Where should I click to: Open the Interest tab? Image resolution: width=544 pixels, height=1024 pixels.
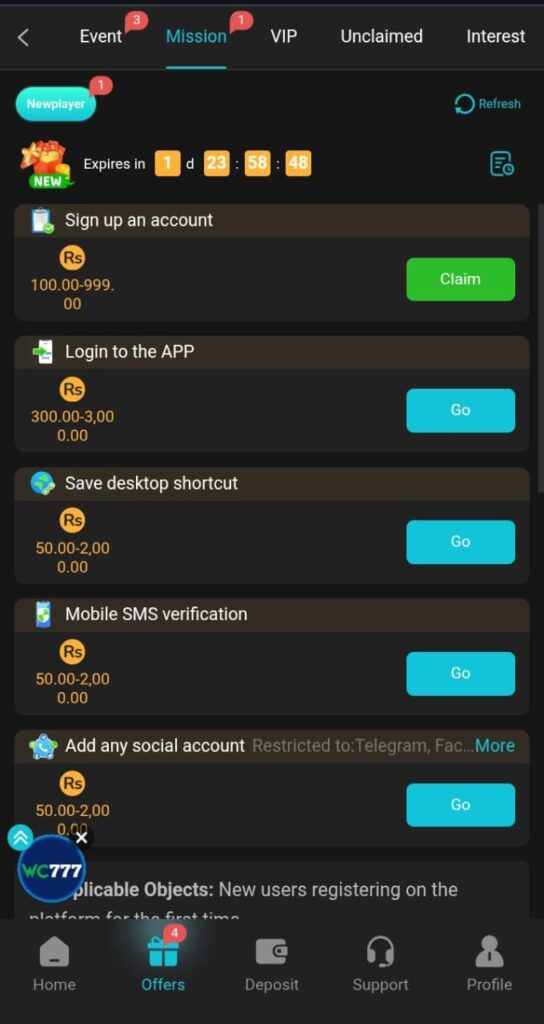click(x=495, y=37)
